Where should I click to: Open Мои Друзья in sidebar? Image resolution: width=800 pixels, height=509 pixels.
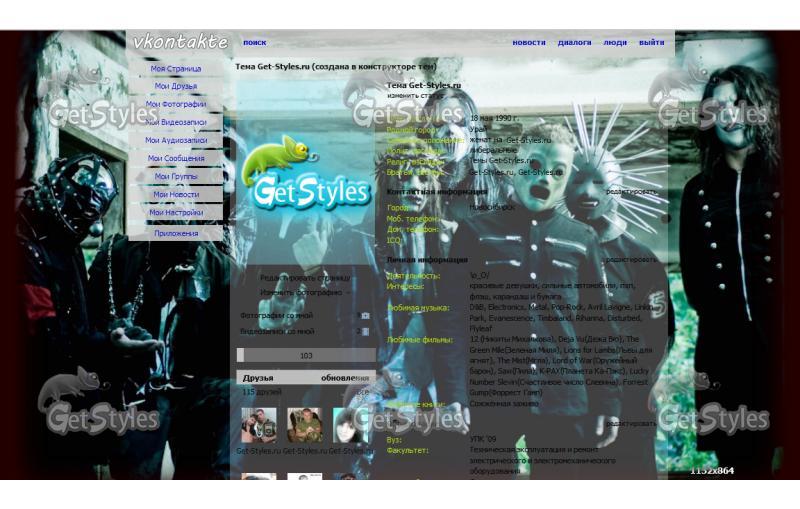pos(176,87)
